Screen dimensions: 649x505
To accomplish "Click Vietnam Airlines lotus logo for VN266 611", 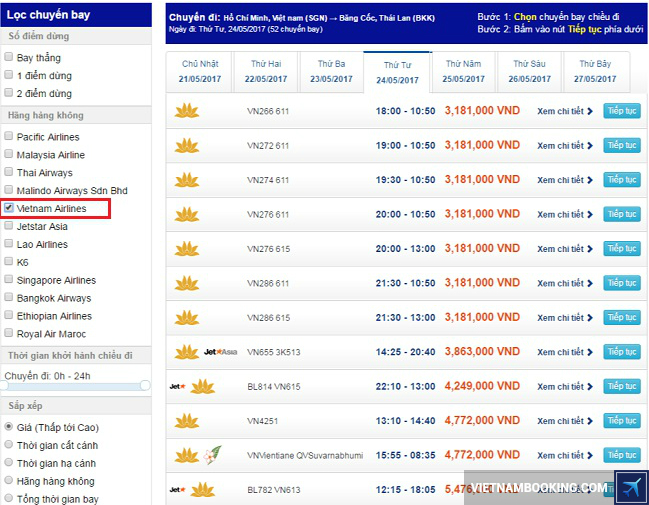I will 187,111.
